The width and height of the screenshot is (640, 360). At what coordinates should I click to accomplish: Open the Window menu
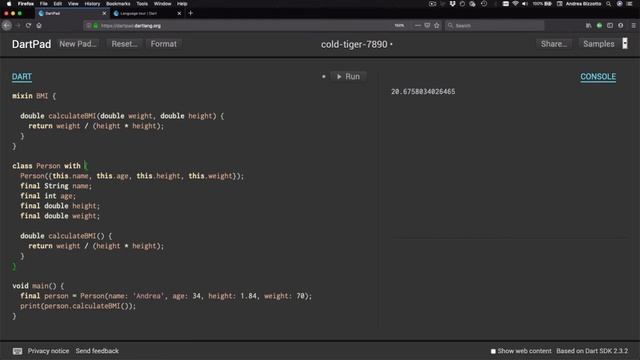[162, 4]
